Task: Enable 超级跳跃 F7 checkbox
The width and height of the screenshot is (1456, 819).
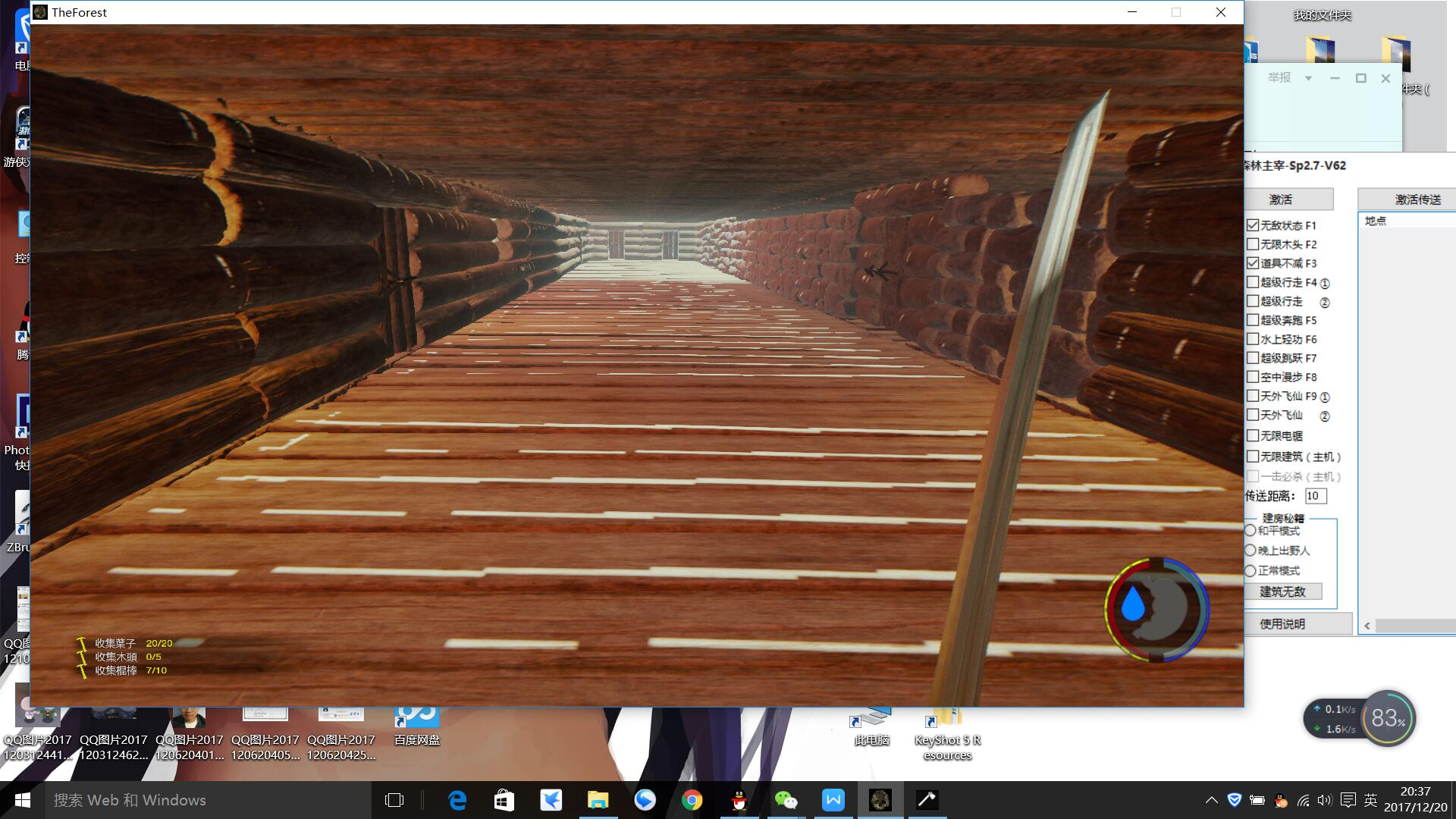Action: click(1253, 358)
